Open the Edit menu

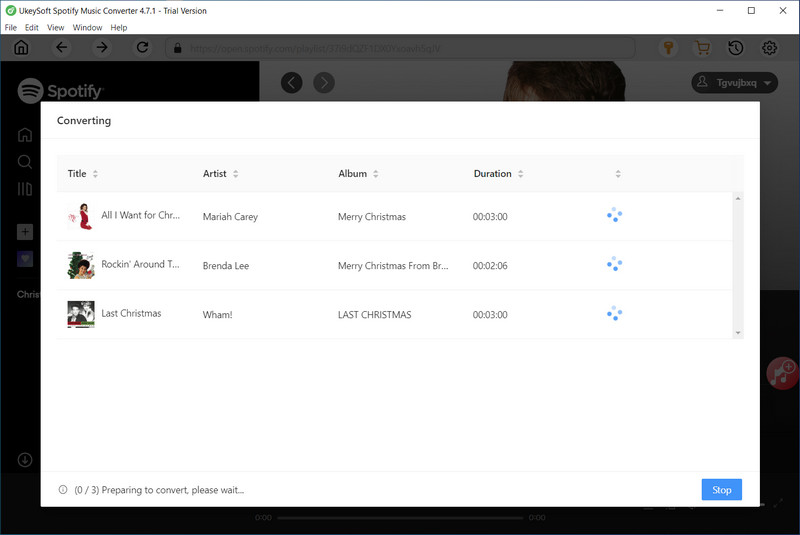click(x=32, y=28)
